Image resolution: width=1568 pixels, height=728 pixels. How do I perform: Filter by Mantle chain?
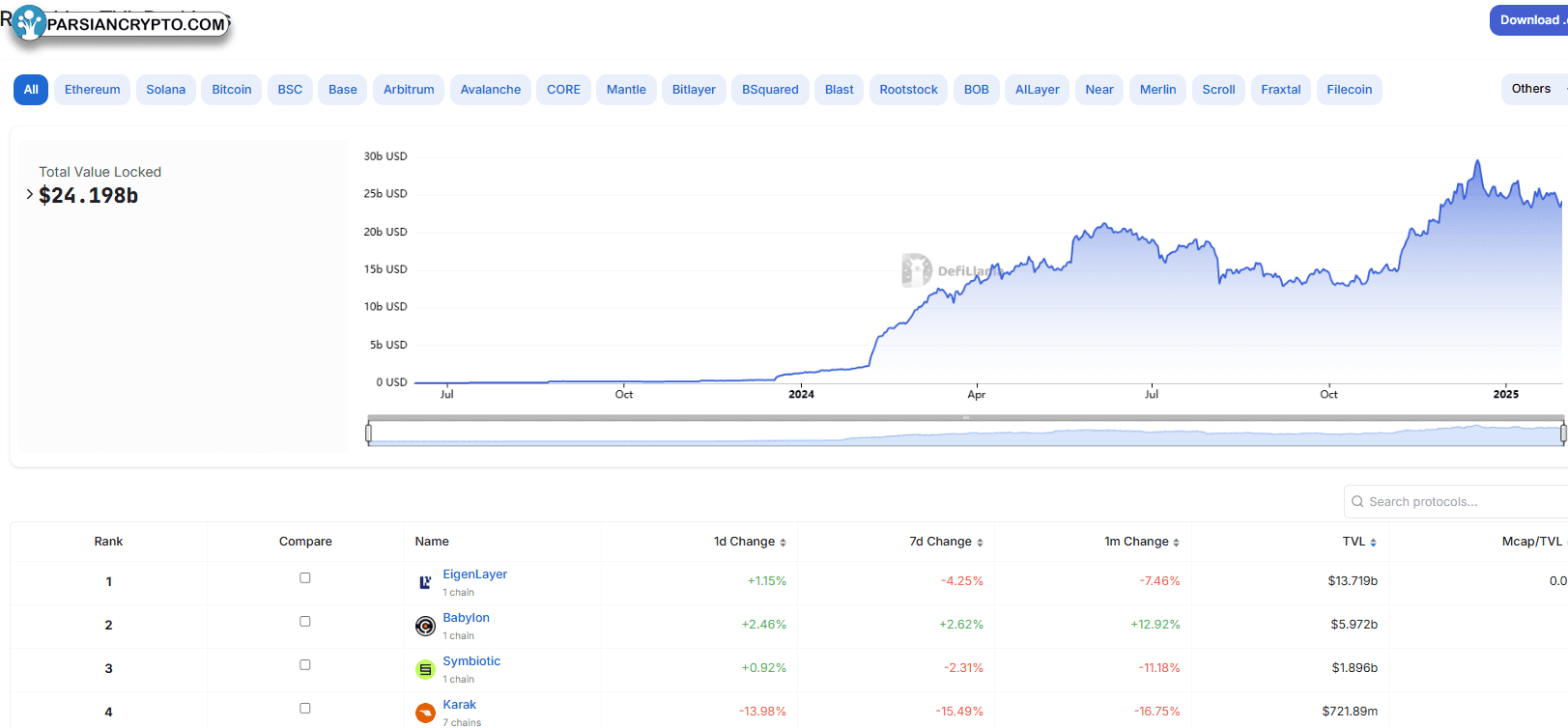coord(626,90)
